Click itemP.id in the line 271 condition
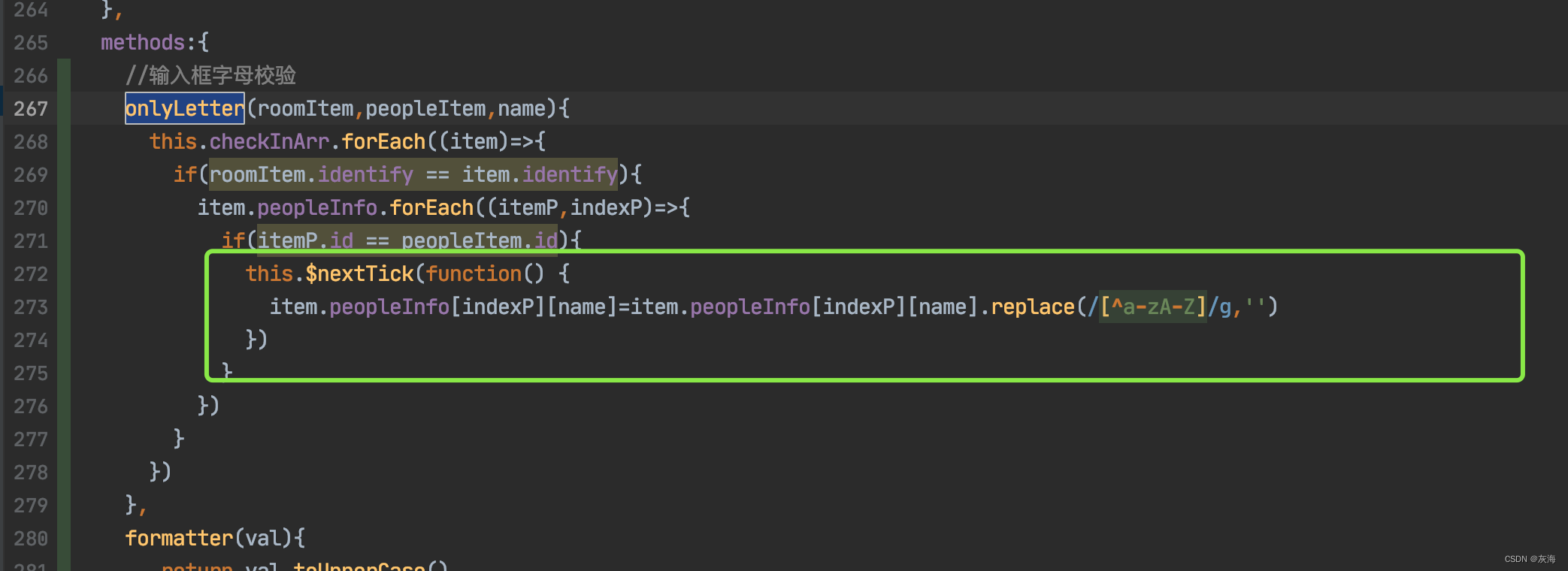 305,241
